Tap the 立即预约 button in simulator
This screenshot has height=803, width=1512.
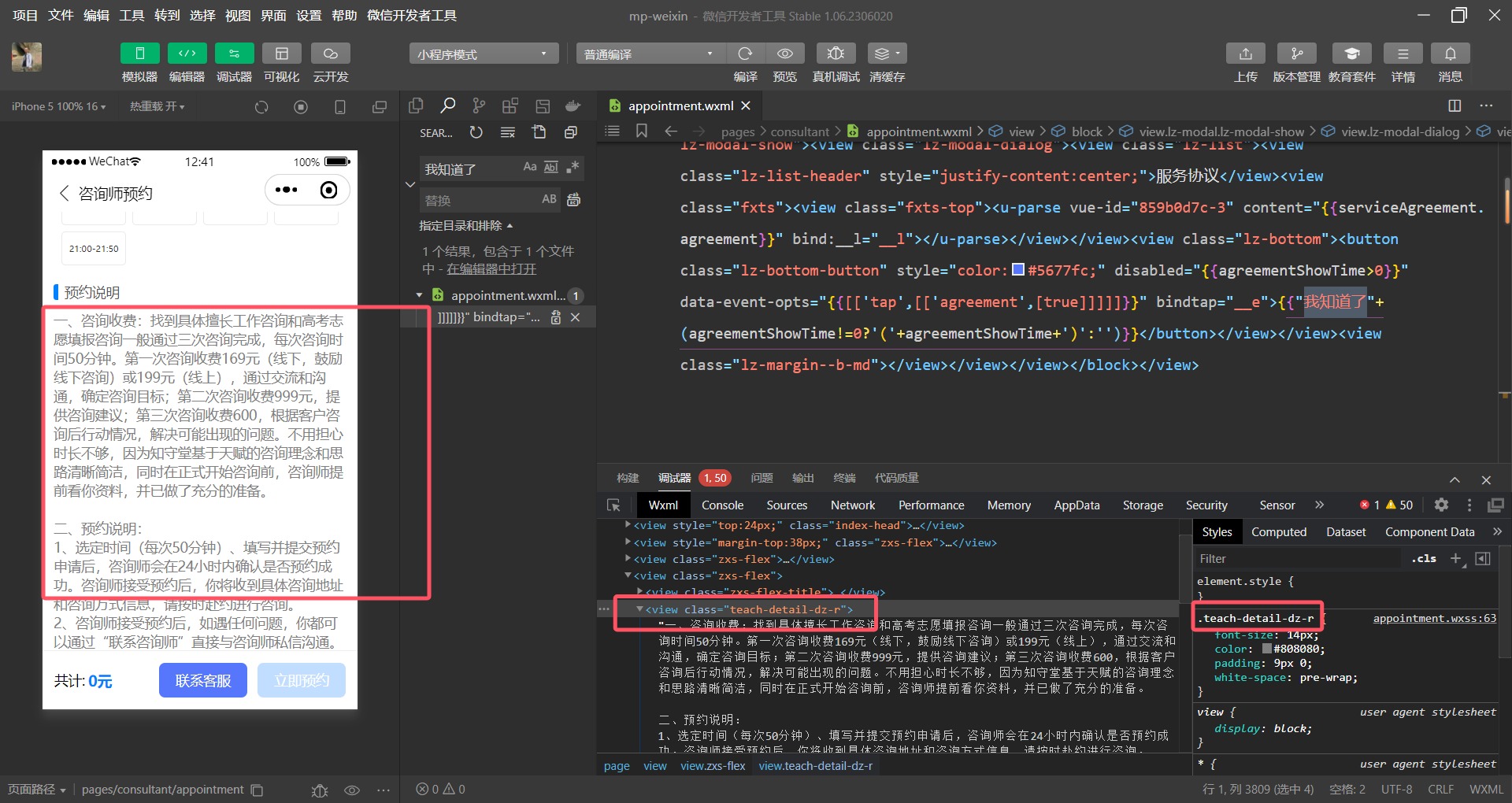302,680
